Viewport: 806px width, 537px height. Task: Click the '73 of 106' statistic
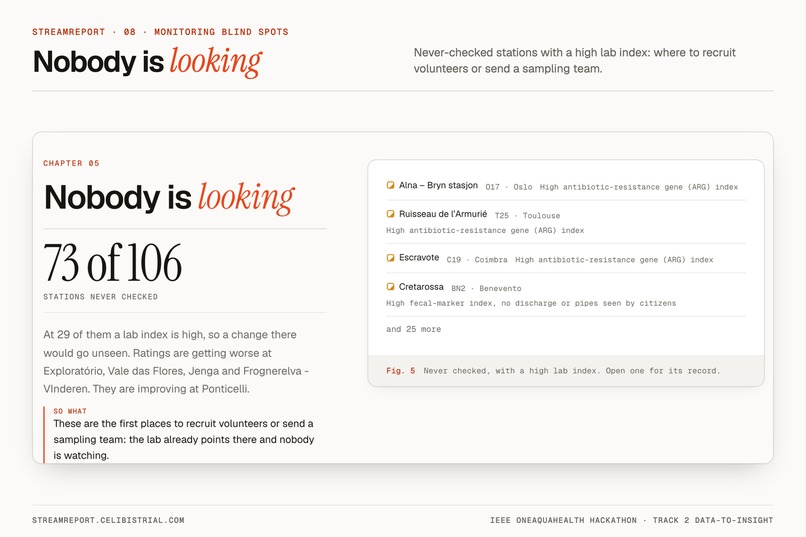(113, 263)
